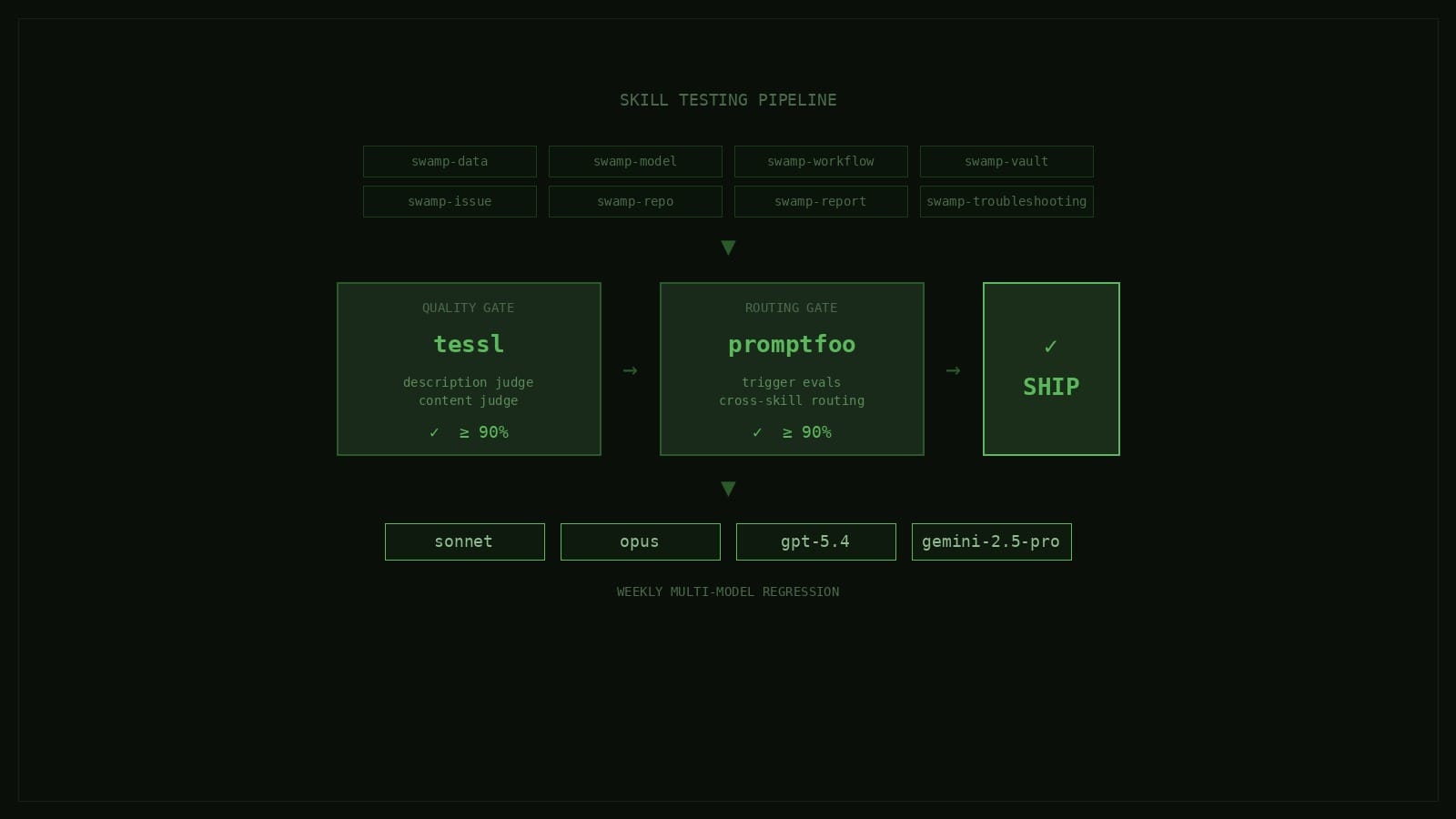
Task: Click the ≥ 90% threshold in tessl
Action: click(x=484, y=432)
